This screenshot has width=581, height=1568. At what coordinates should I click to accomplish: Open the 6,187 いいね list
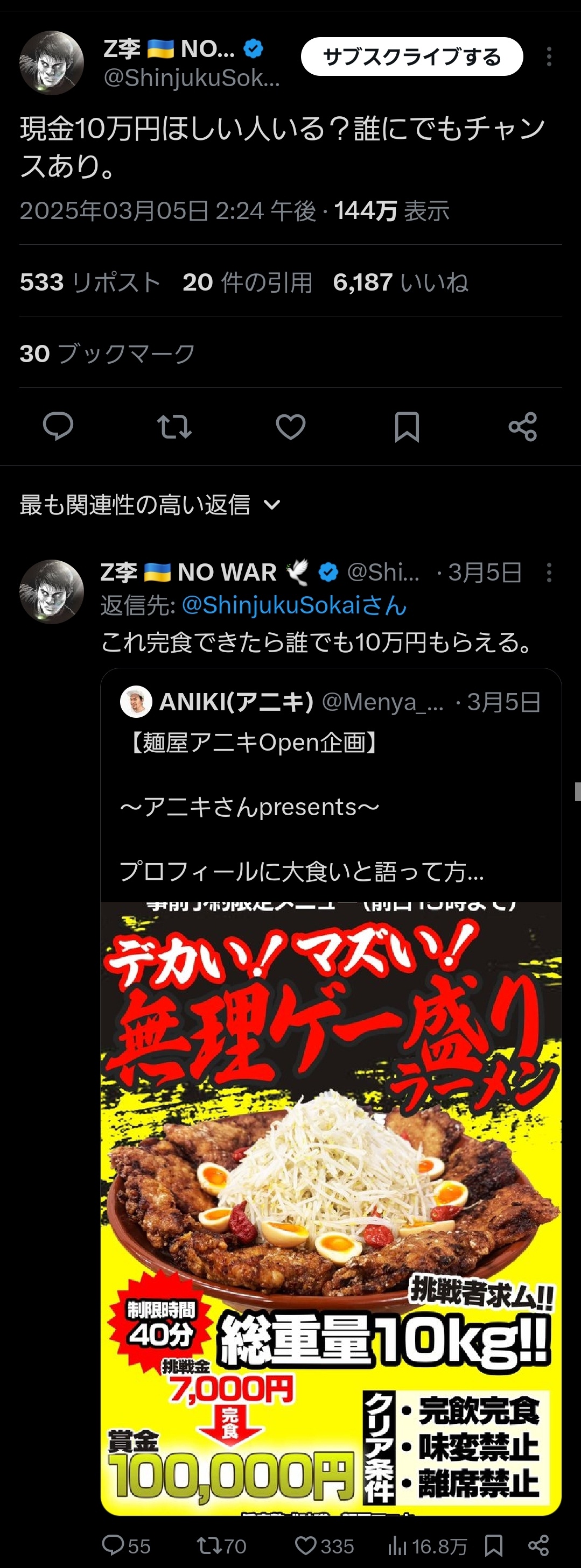[401, 282]
